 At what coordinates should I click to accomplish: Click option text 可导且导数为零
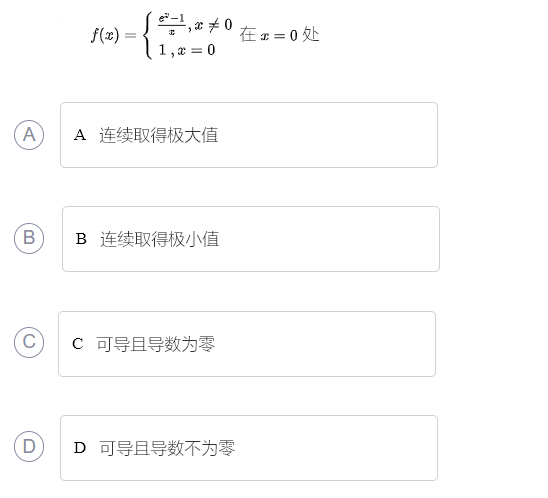(x=156, y=344)
